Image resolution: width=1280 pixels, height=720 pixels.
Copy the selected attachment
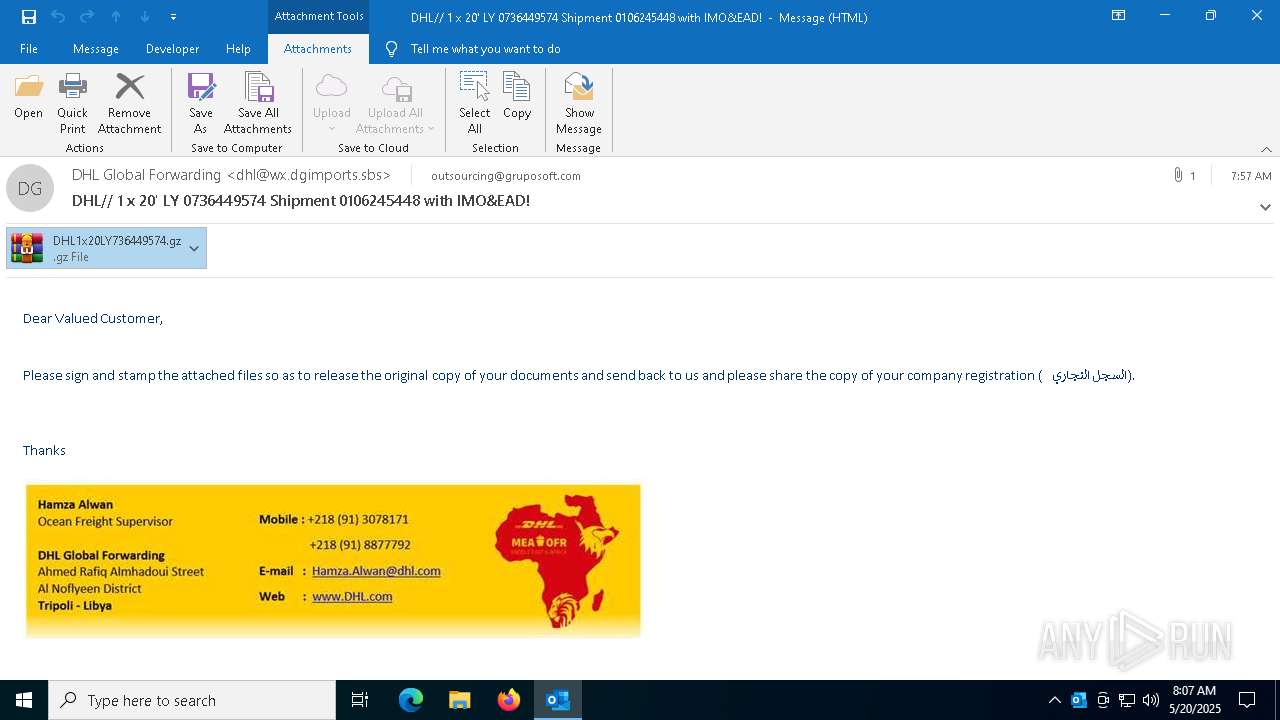pyautogui.click(x=517, y=97)
